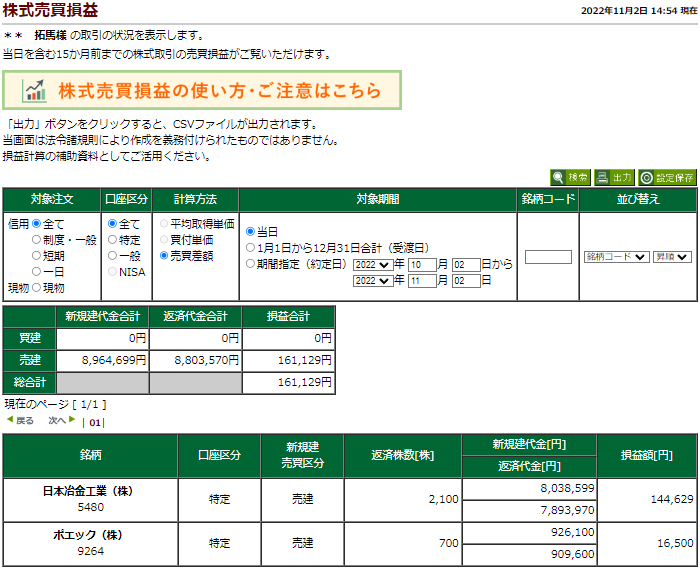Viewport: 700px width, 570px height.
Task: Click profit value 144,629
Action: tap(672, 499)
